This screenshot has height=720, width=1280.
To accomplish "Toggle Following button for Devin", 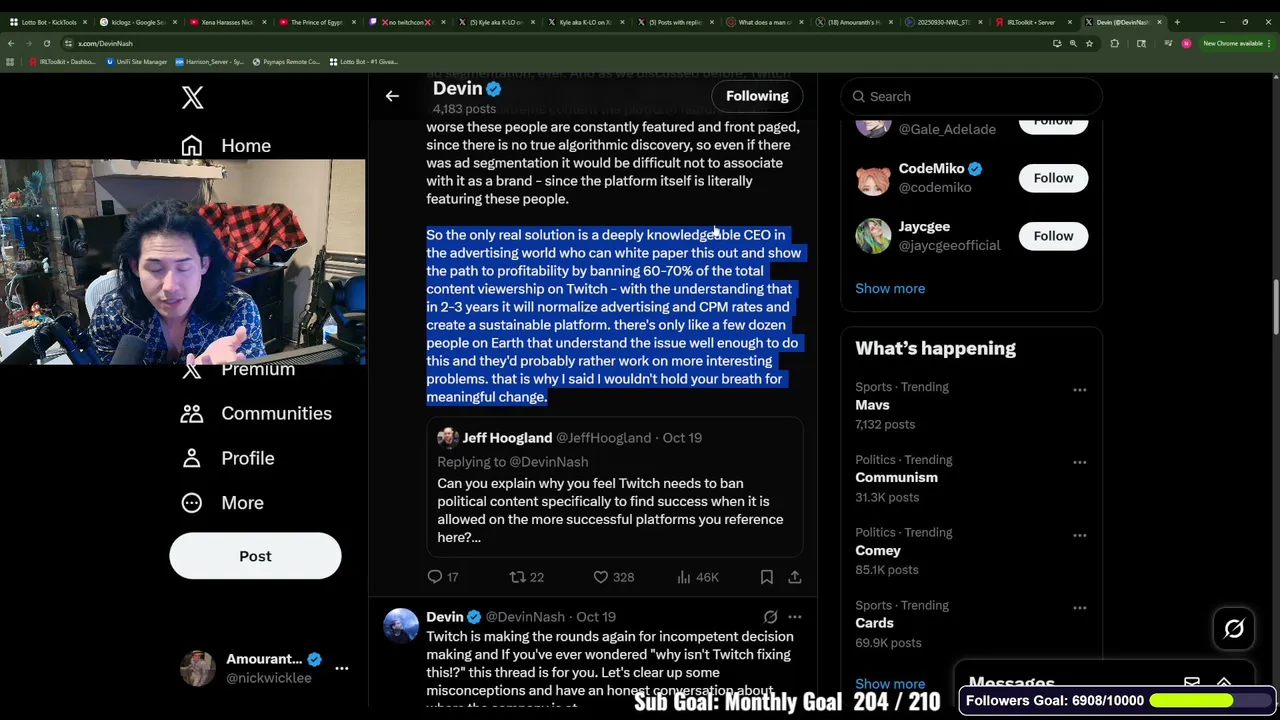I will coord(757,96).
